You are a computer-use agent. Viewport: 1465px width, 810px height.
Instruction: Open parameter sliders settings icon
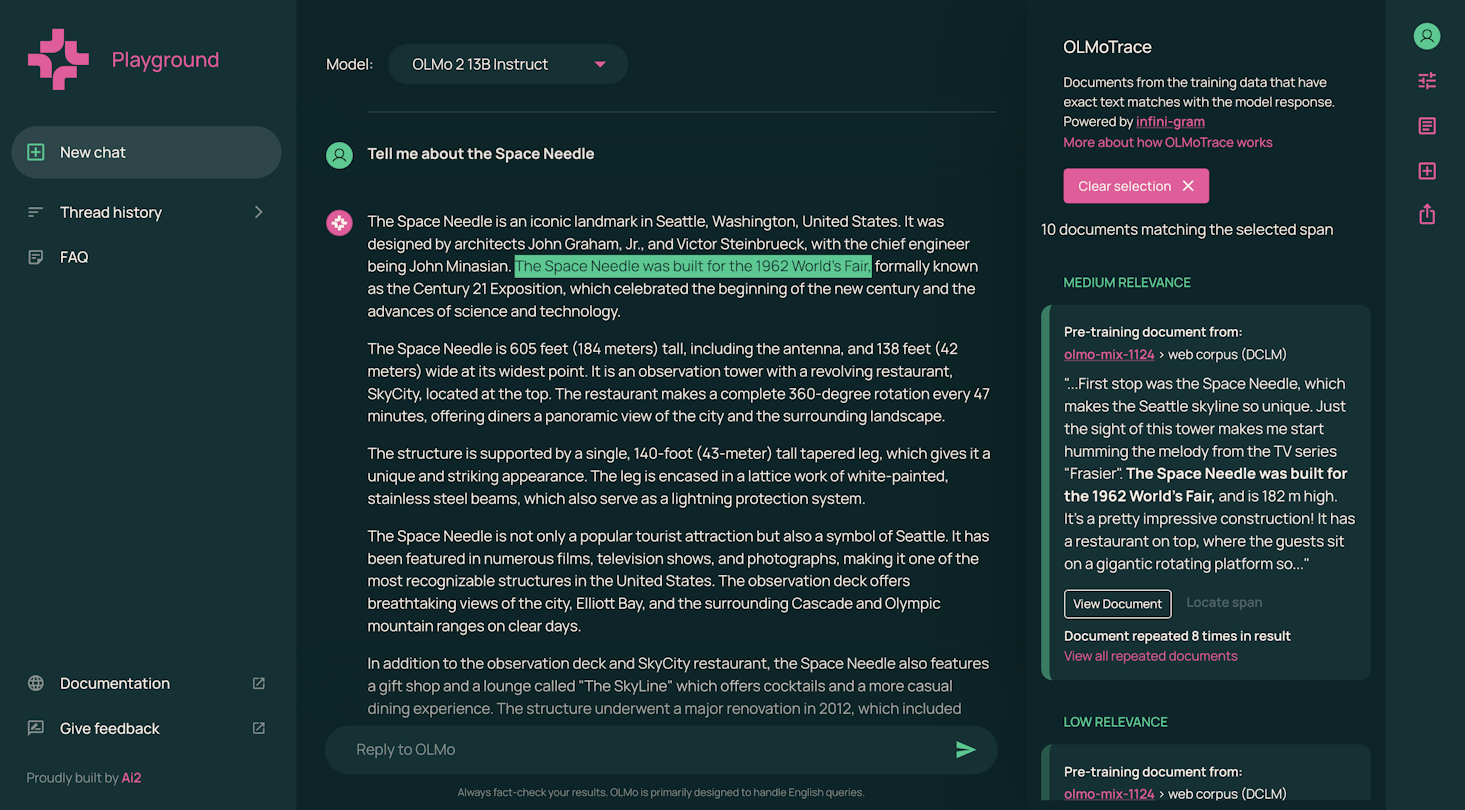point(1427,81)
